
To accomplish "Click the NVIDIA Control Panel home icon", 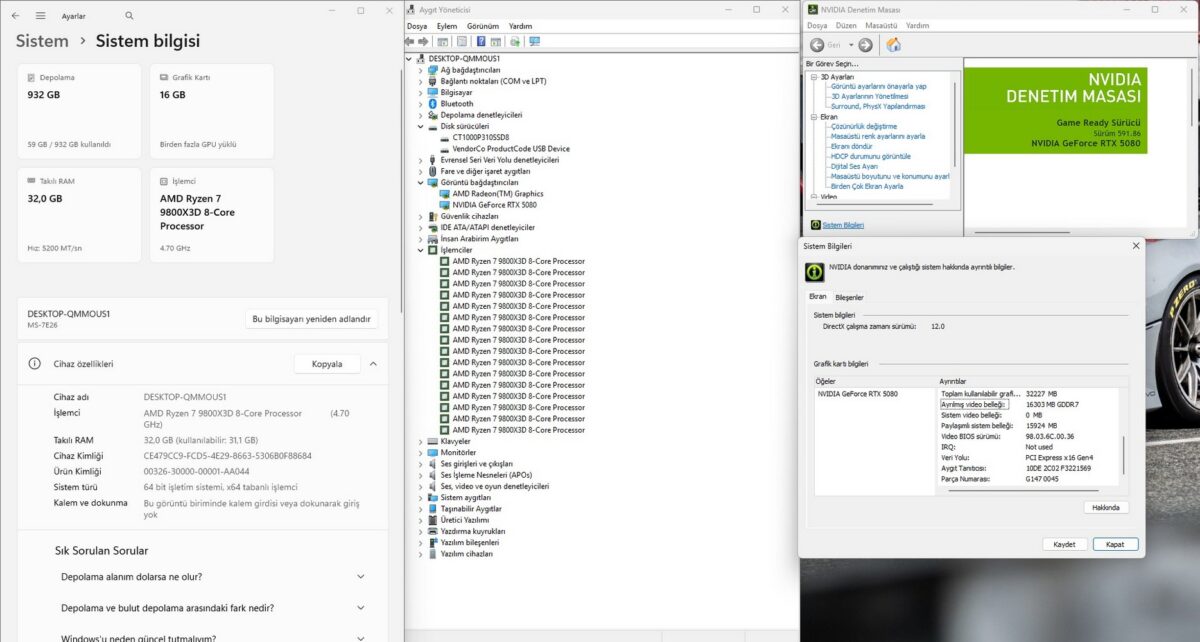I will (893, 45).
